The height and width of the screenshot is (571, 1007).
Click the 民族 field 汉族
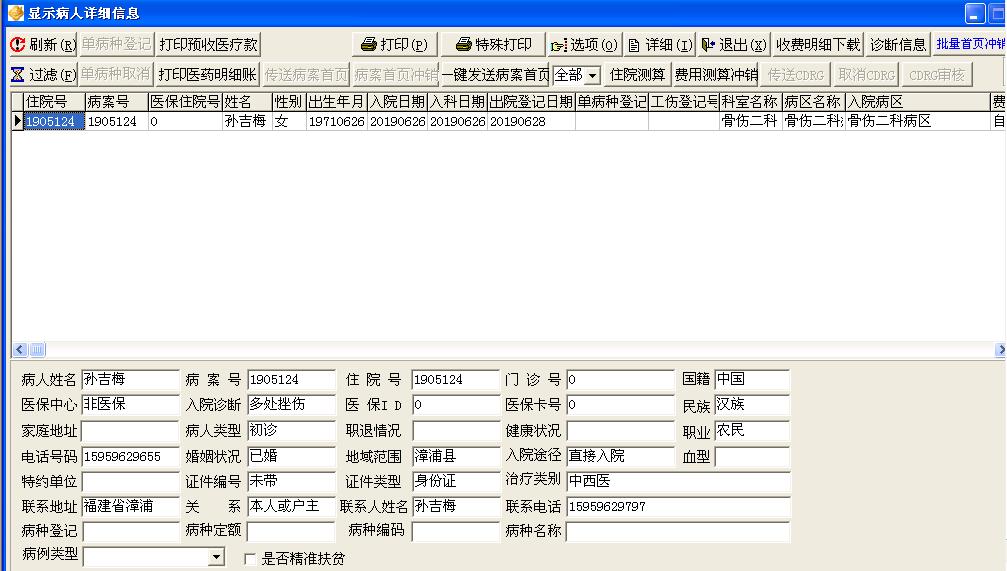[x=752, y=405]
